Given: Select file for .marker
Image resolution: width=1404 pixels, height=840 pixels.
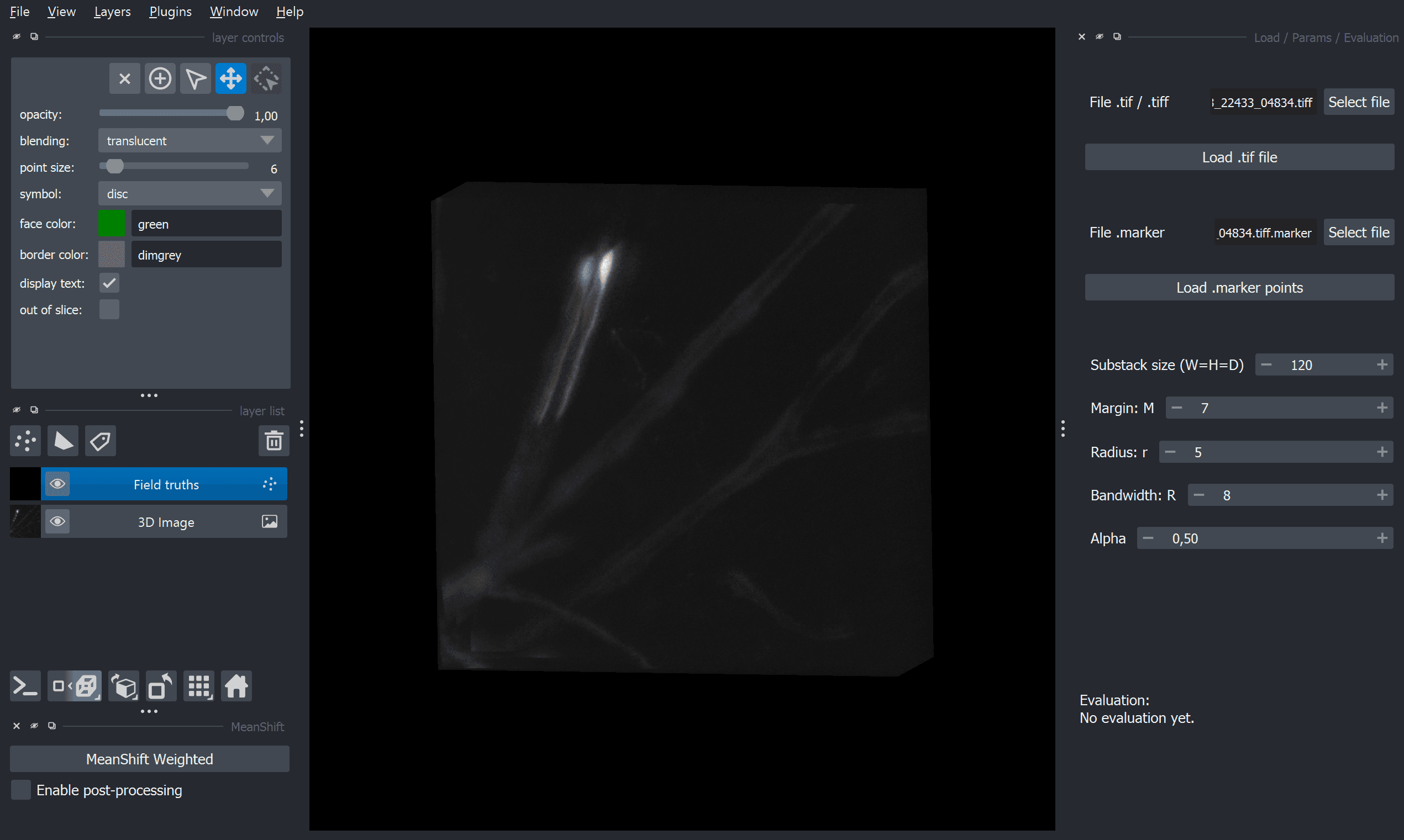Looking at the screenshot, I should click(x=1358, y=232).
